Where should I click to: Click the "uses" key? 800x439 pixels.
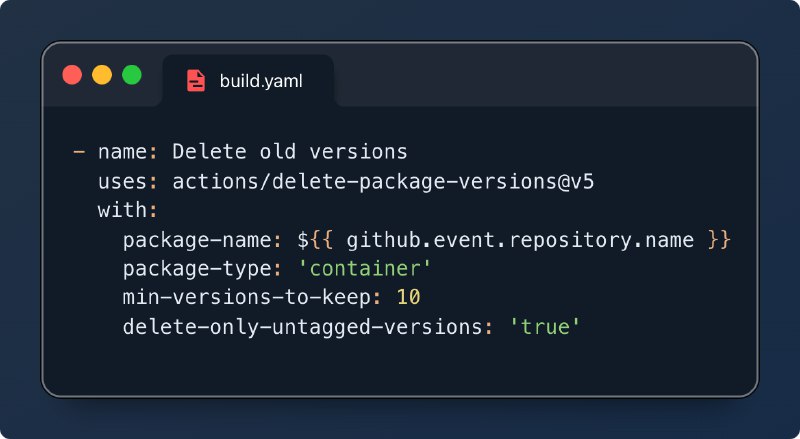tap(122, 182)
